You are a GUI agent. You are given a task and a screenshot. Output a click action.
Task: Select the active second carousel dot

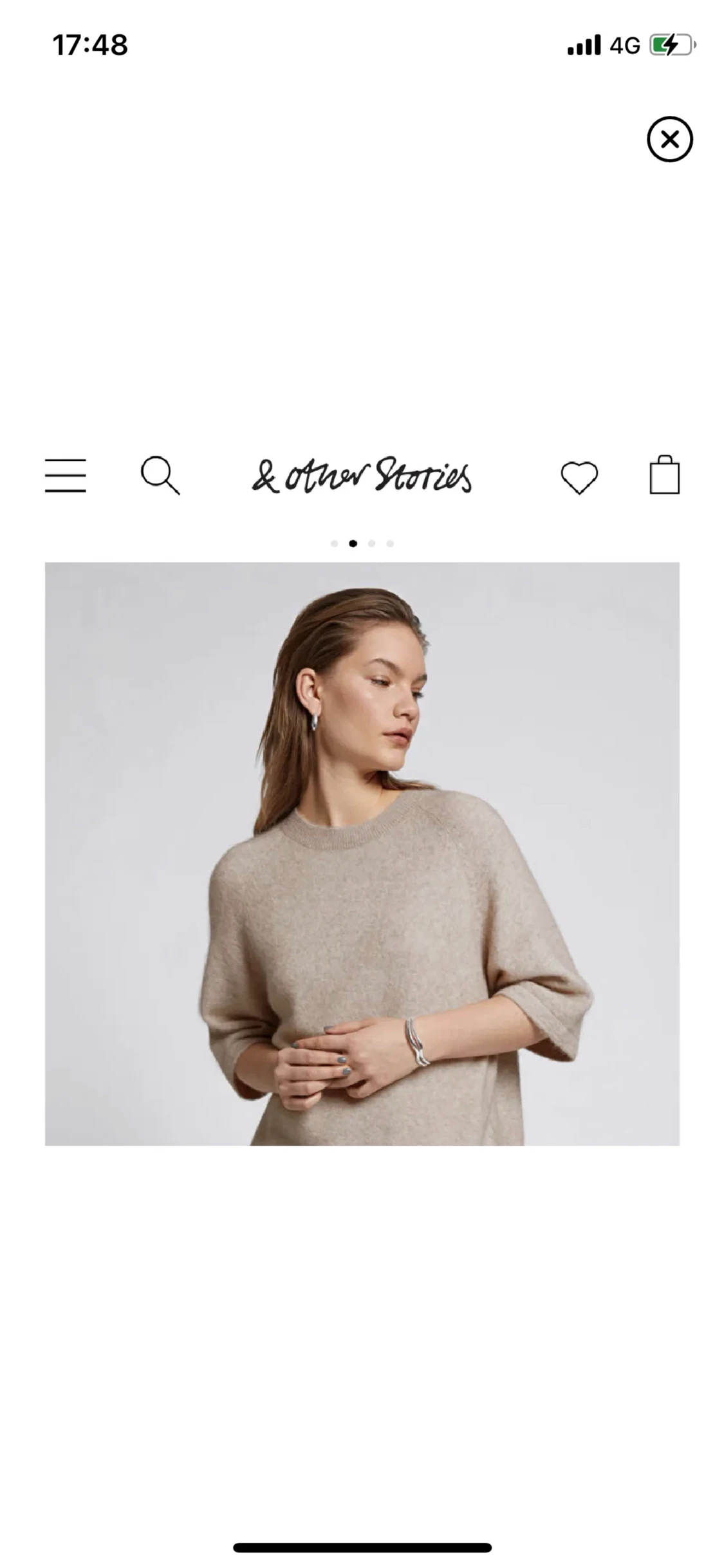353,543
